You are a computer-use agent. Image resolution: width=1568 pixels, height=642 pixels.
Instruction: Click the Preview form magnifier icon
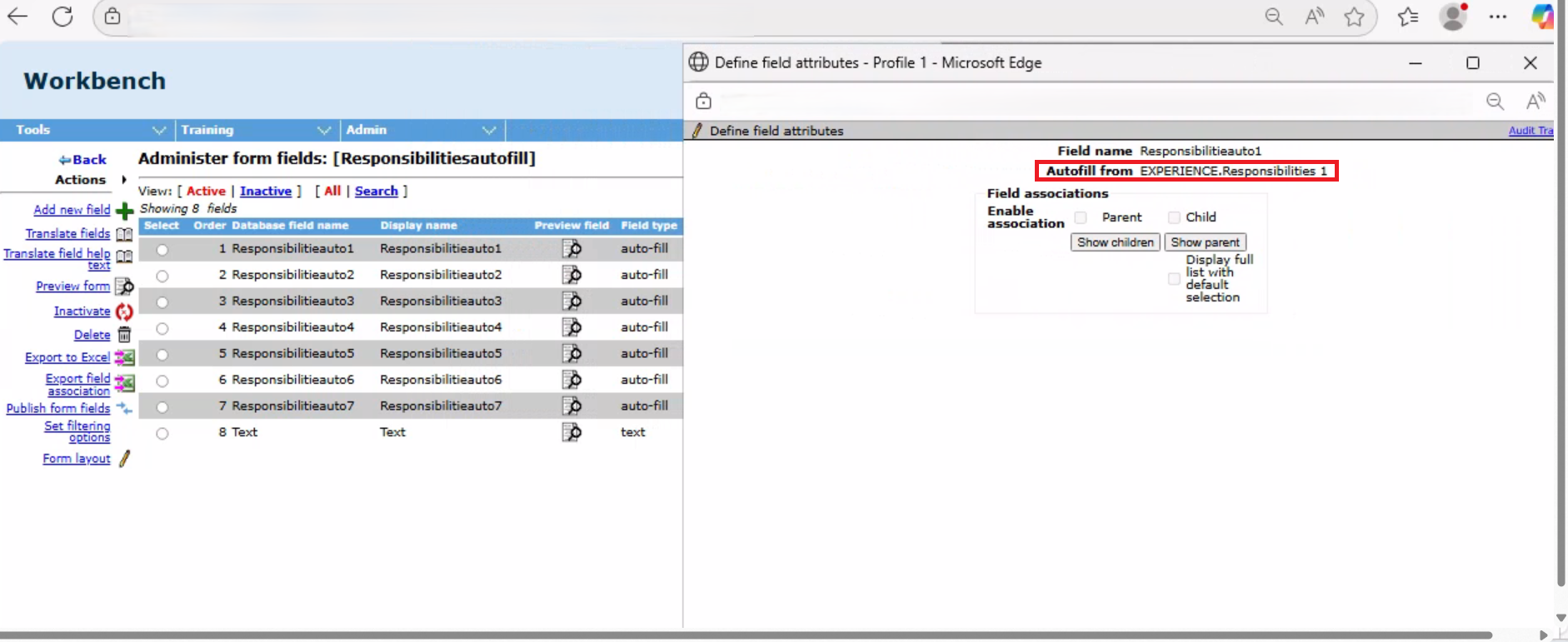point(124,286)
